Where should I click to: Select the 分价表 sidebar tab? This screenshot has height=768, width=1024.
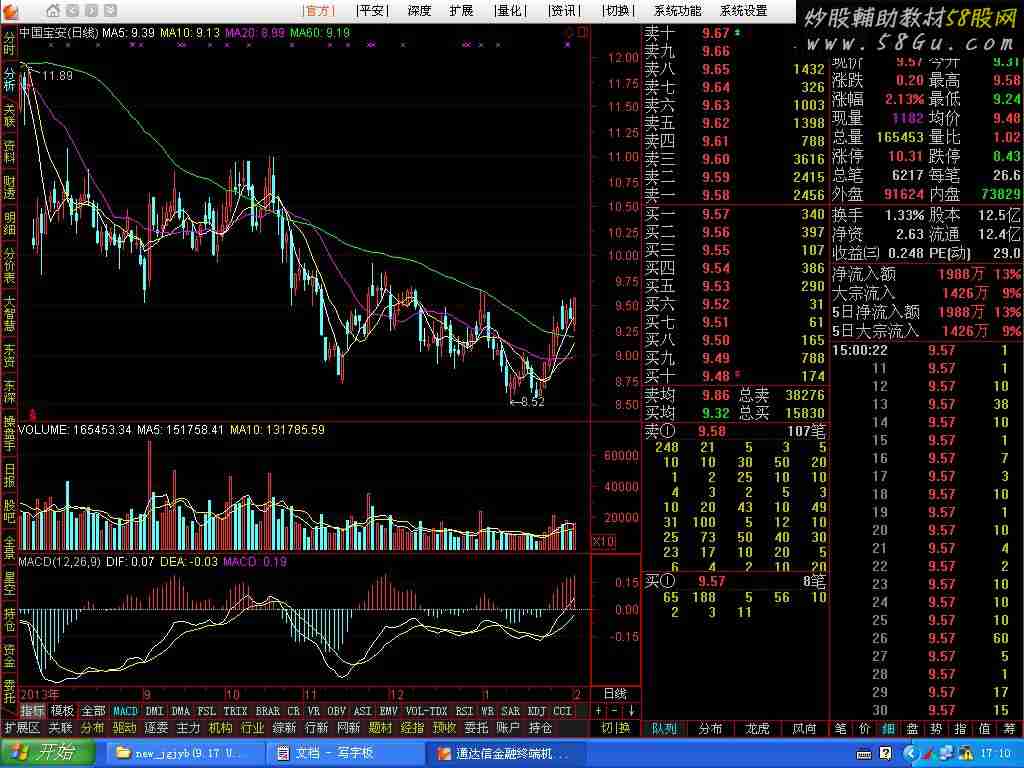9,266
